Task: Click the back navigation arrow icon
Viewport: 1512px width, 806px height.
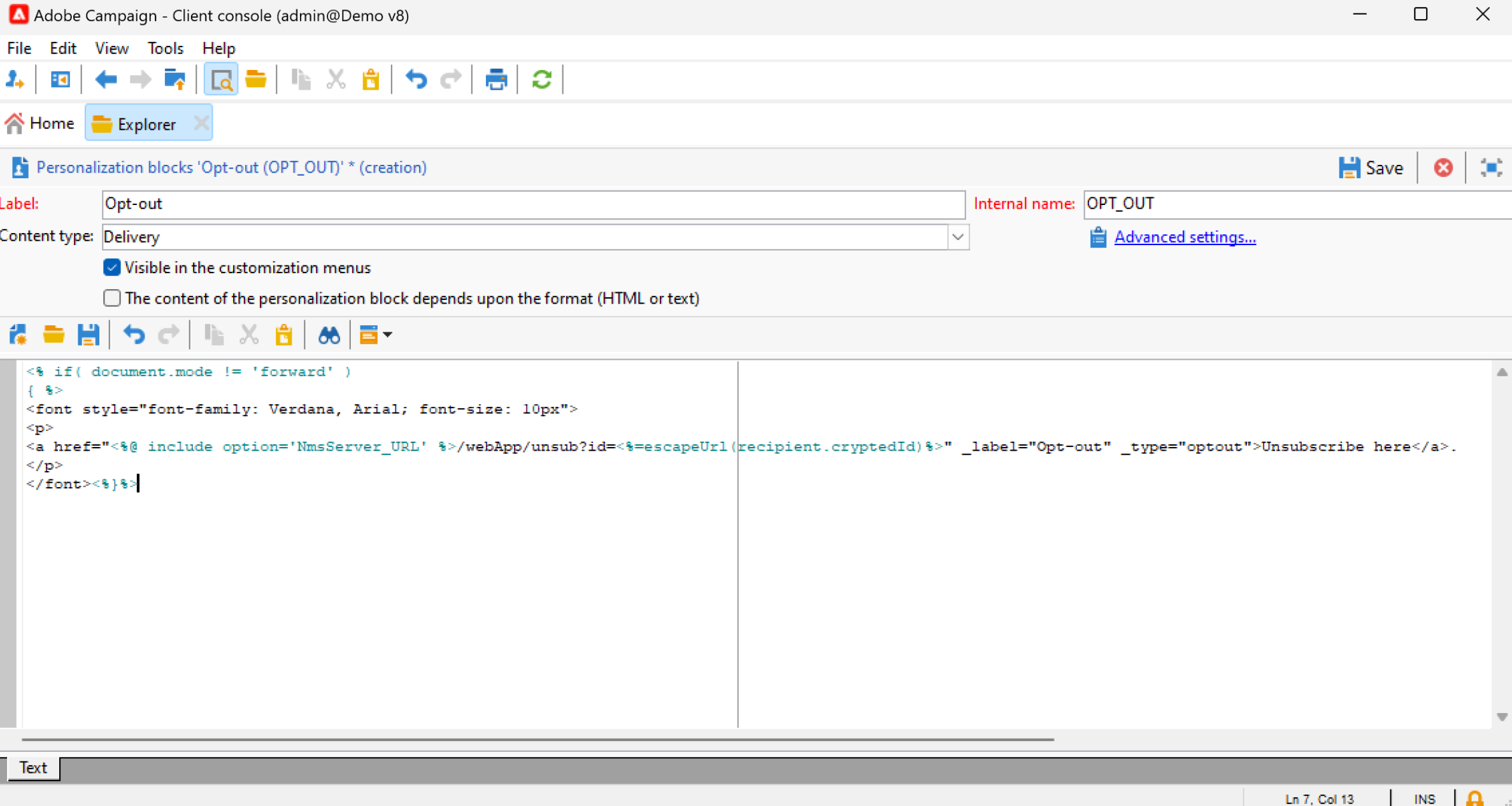Action: pyautogui.click(x=106, y=80)
